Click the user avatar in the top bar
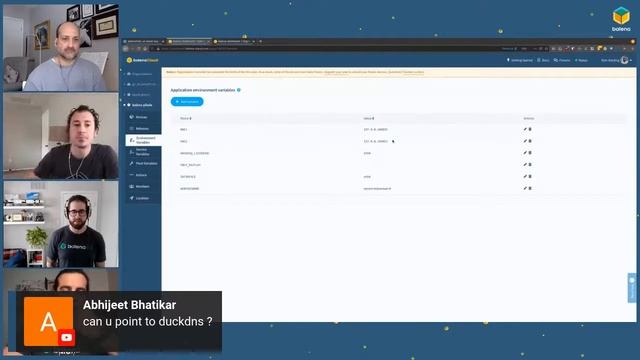This screenshot has height=360, width=640. point(624,60)
